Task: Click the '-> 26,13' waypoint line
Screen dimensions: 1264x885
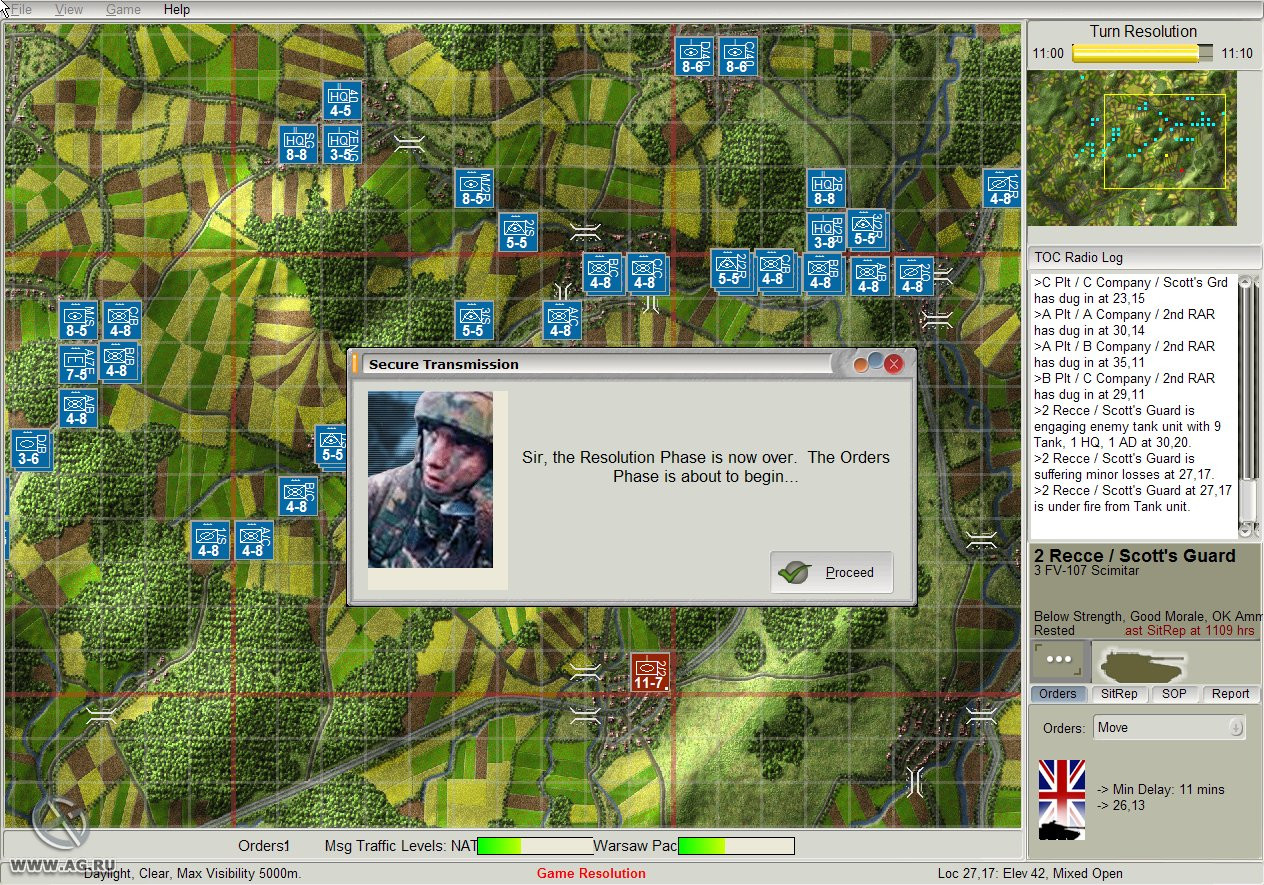Action: click(1121, 805)
